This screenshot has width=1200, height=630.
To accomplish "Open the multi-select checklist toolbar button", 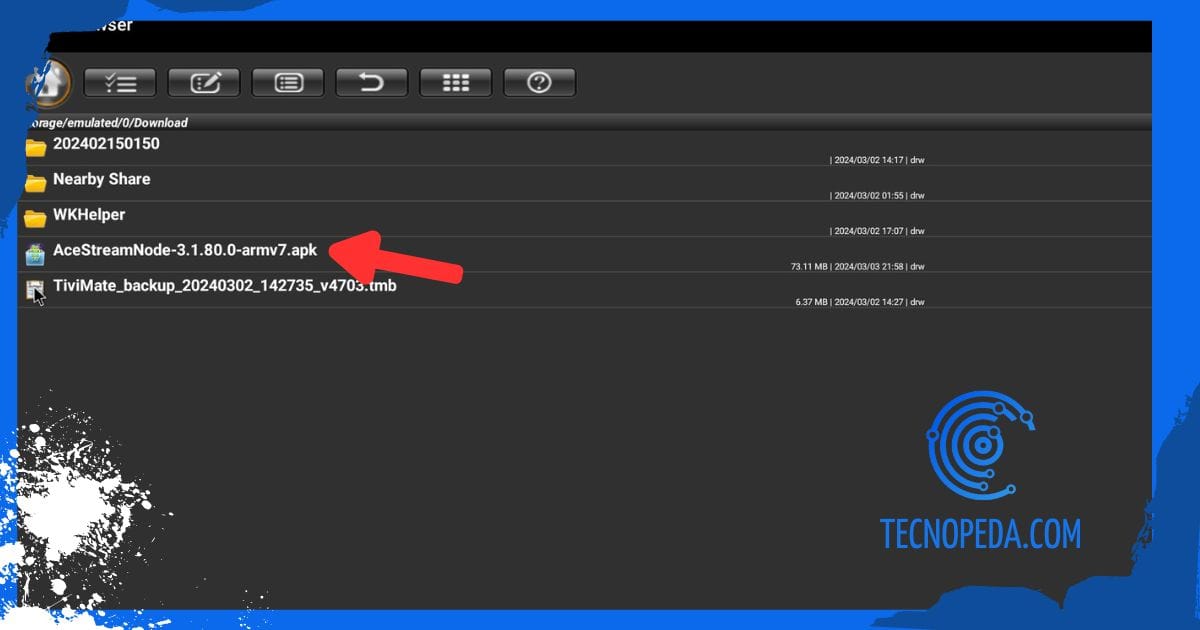I will coord(119,82).
